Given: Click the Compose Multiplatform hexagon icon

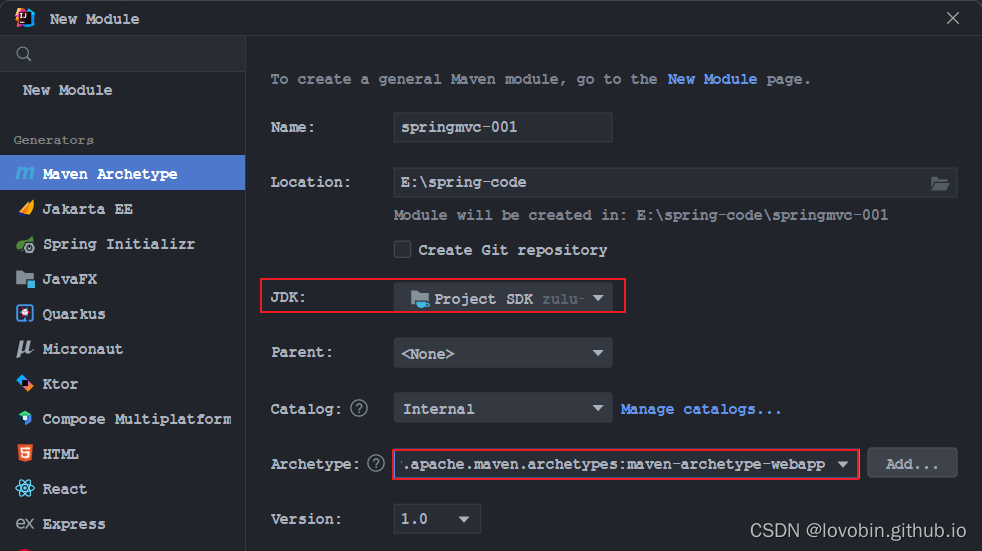Looking at the screenshot, I should pyautogui.click(x=25, y=418).
